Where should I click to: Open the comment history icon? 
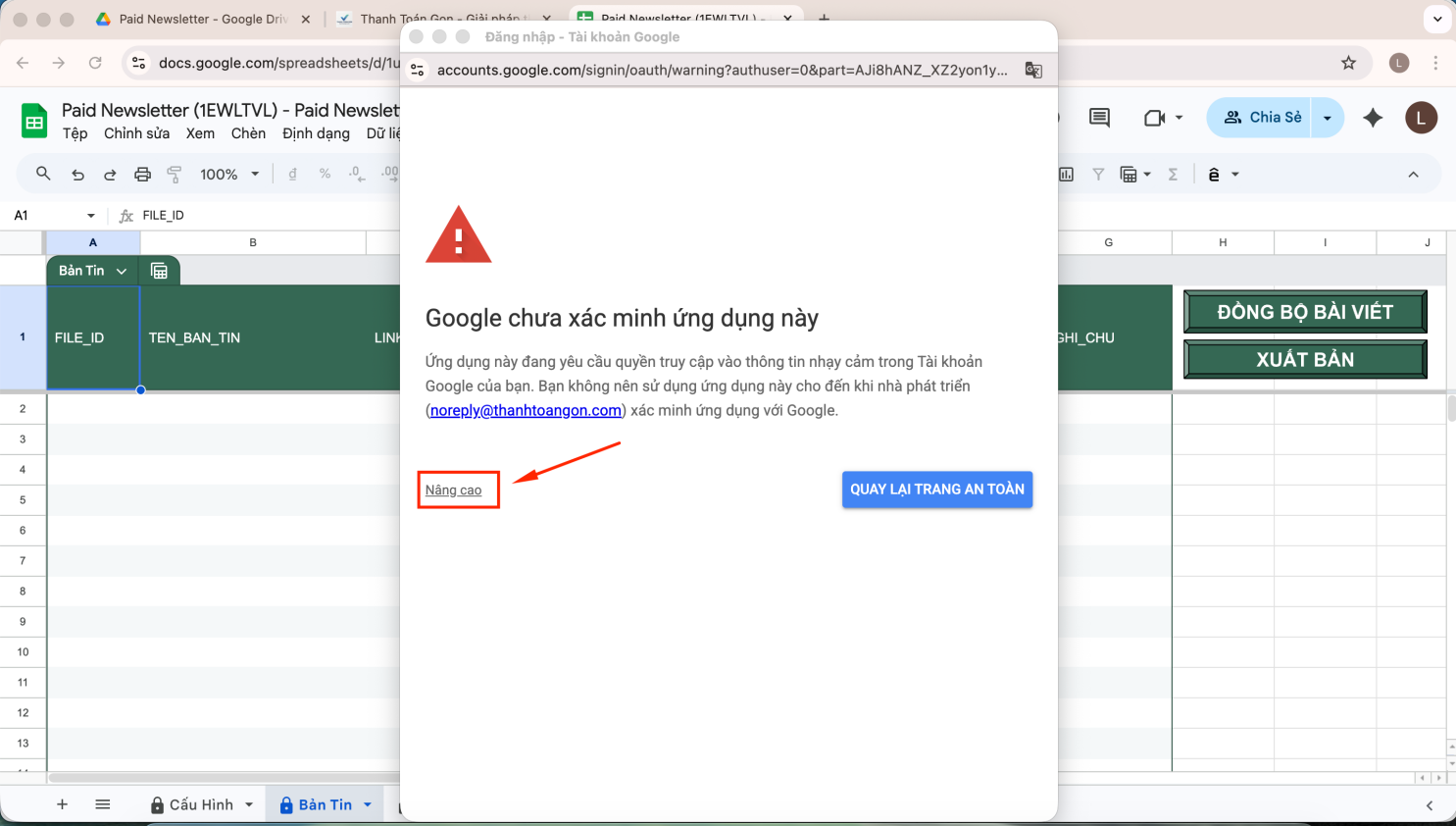1099,118
